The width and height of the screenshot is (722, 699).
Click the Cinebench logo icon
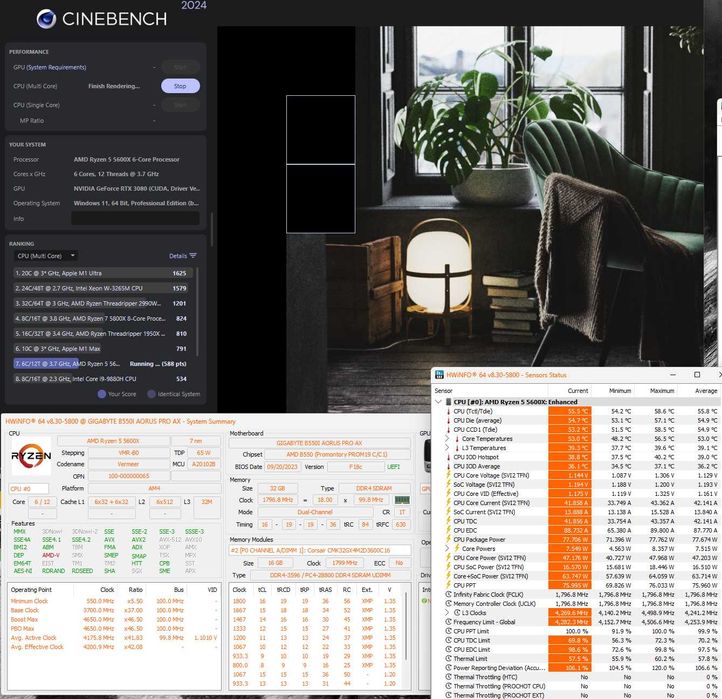click(x=46, y=19)
